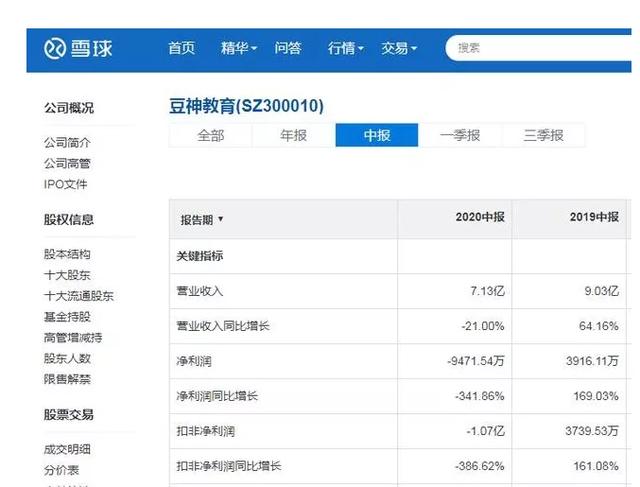The height and width of the screenshot is (487, 640).
Task: Open the 首页 home page
Action: 182,48
